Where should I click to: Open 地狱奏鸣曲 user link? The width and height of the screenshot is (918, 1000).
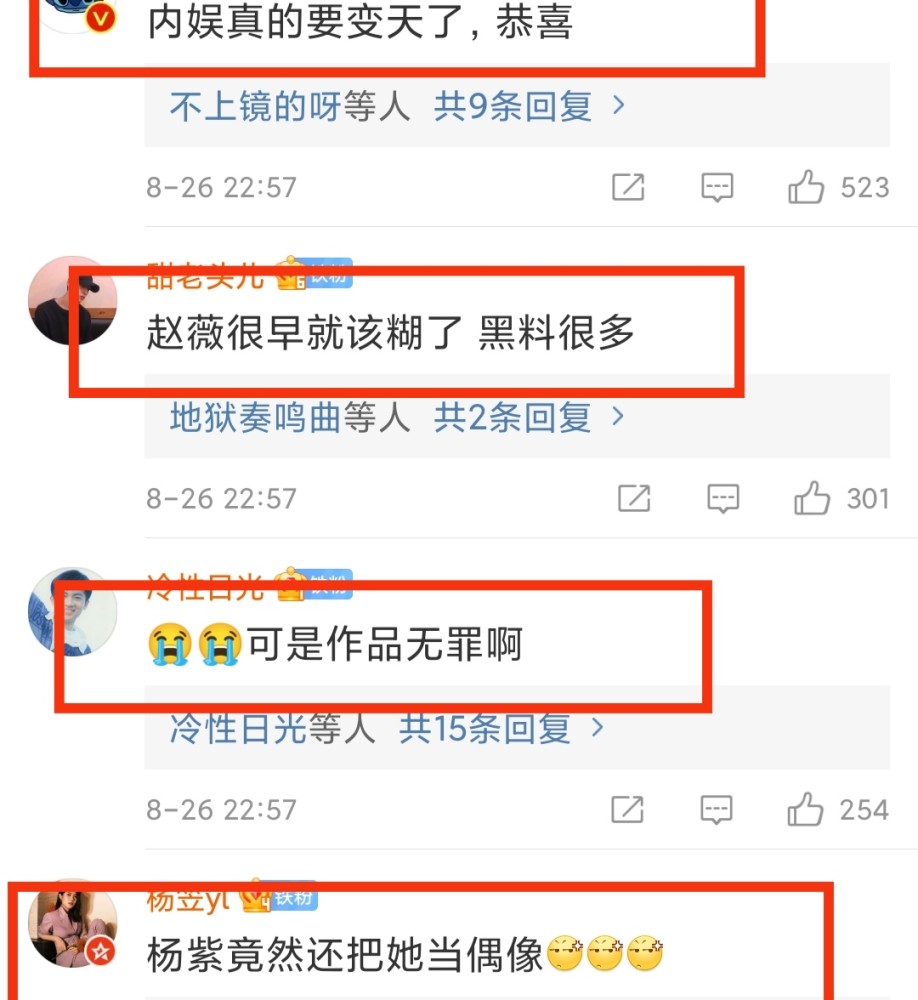click(255, 417)
